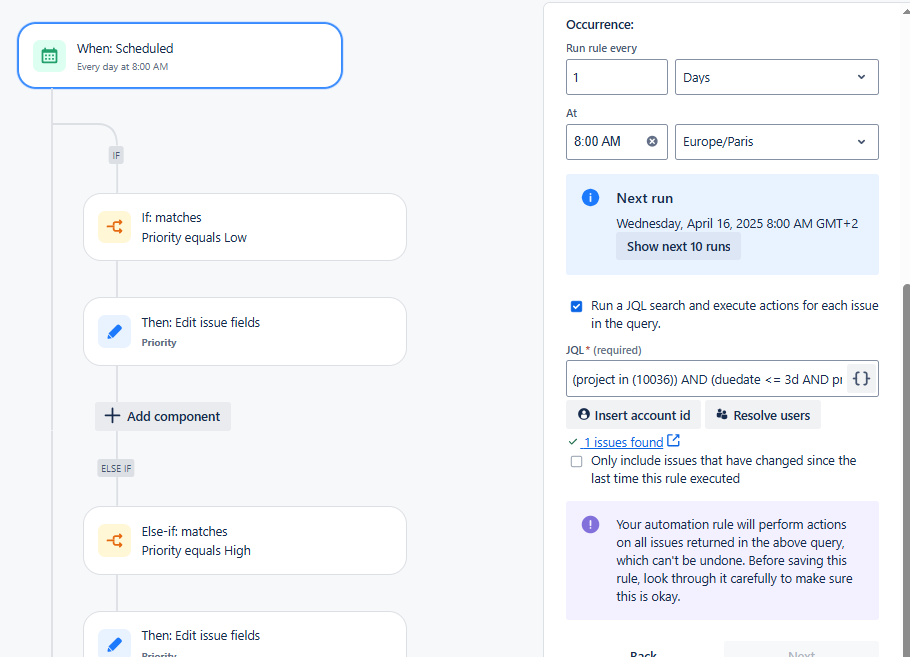Select the Else-if: matches condition node
Viewport: 910px width, 657px height.
(245, 540)
